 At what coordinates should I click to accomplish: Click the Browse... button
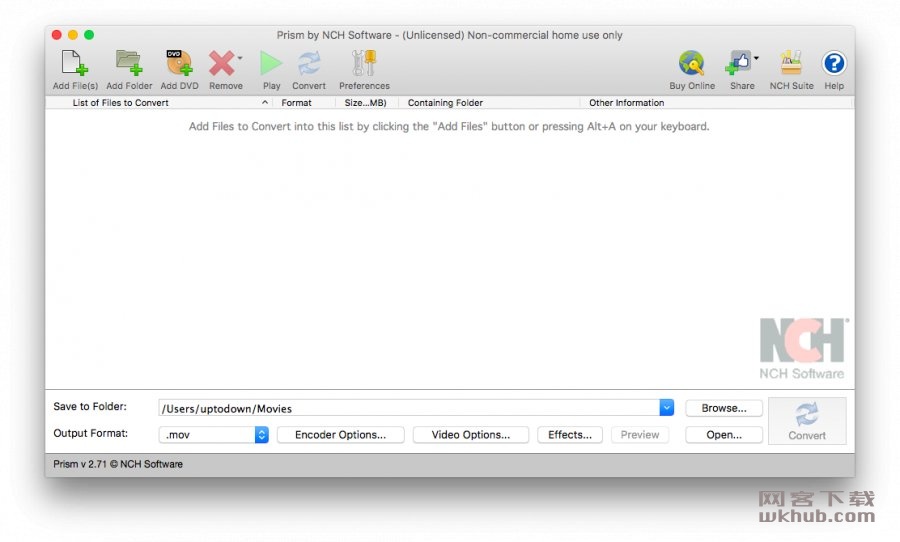724,408
